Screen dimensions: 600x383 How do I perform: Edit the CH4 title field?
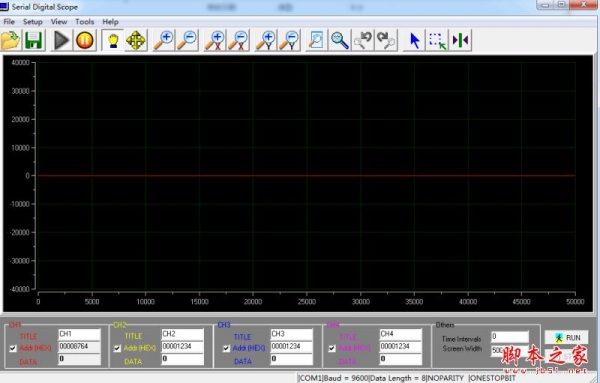(401, 334)
